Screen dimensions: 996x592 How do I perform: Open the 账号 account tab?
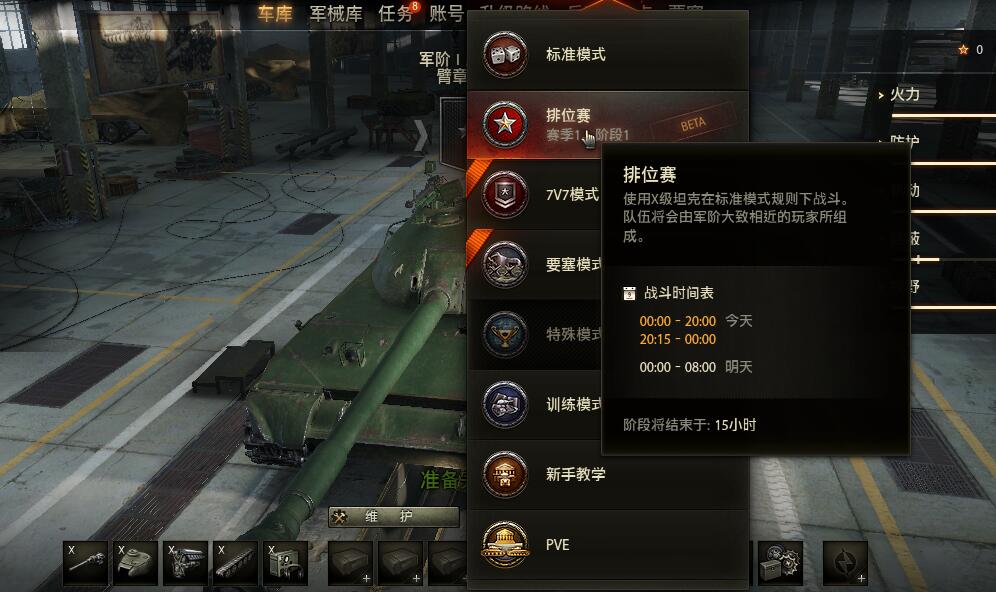(446, 14)
